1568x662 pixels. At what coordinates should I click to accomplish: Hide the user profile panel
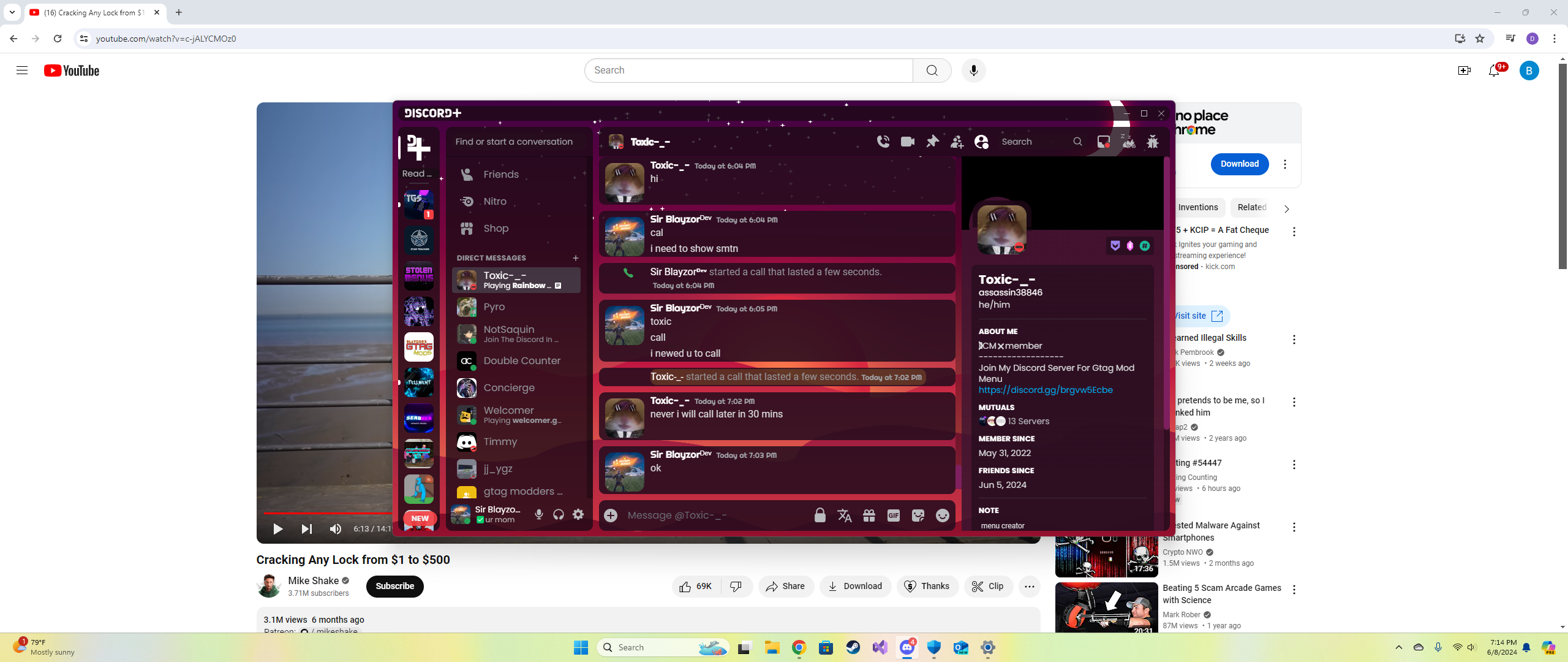981,142
